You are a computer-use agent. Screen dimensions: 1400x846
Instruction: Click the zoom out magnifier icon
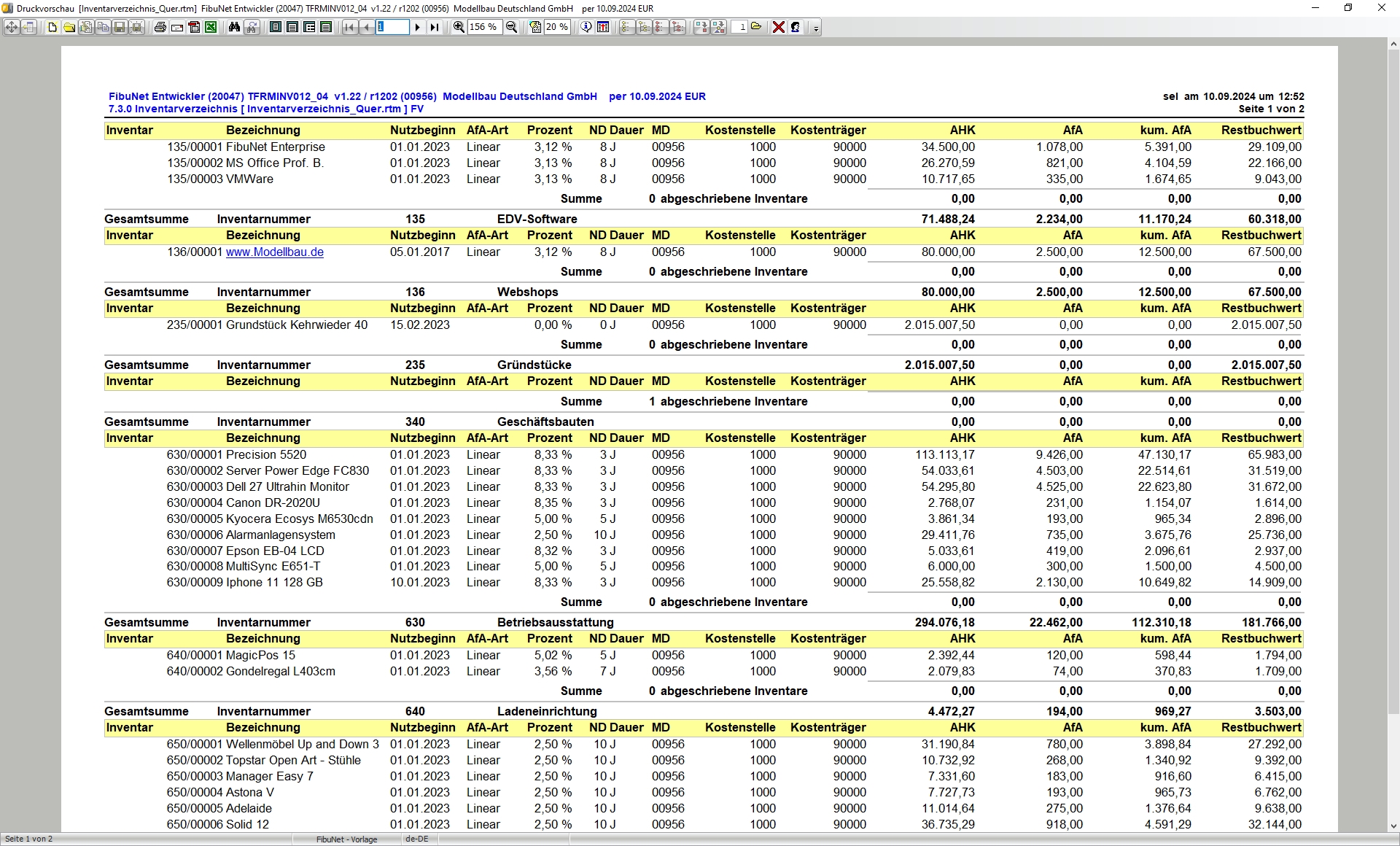coord(512,27)
